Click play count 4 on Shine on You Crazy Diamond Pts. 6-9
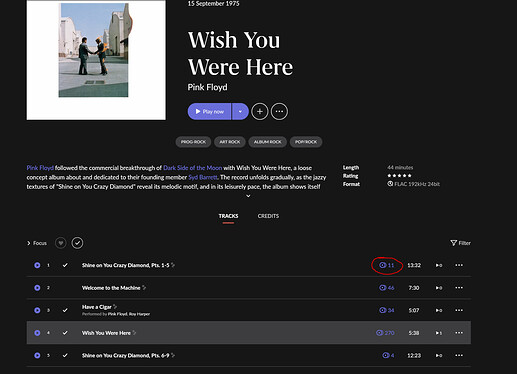Screen dimensions: 517x374 [x=388, y=355]
